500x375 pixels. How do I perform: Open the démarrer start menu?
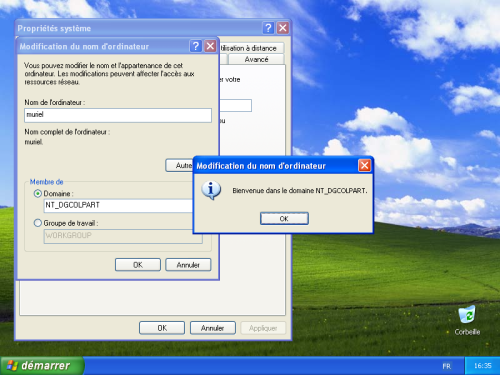42,366
